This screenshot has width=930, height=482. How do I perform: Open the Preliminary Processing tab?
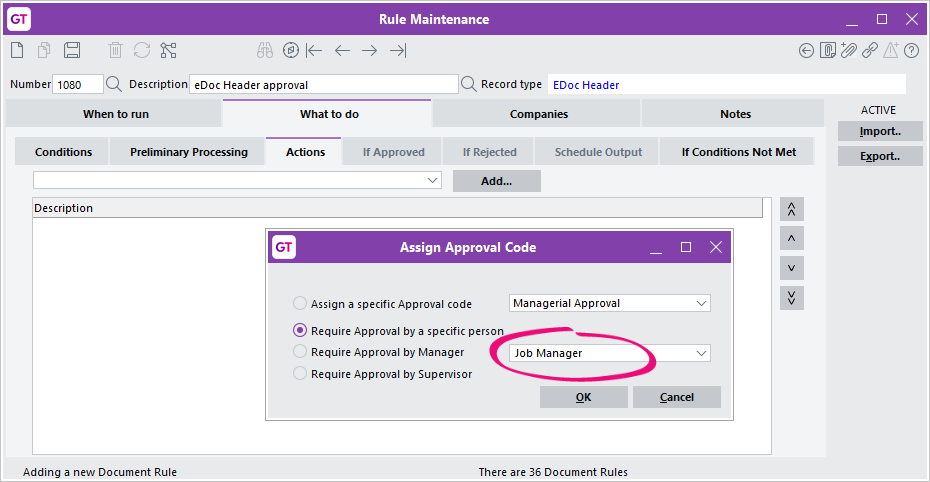(188, 152)
